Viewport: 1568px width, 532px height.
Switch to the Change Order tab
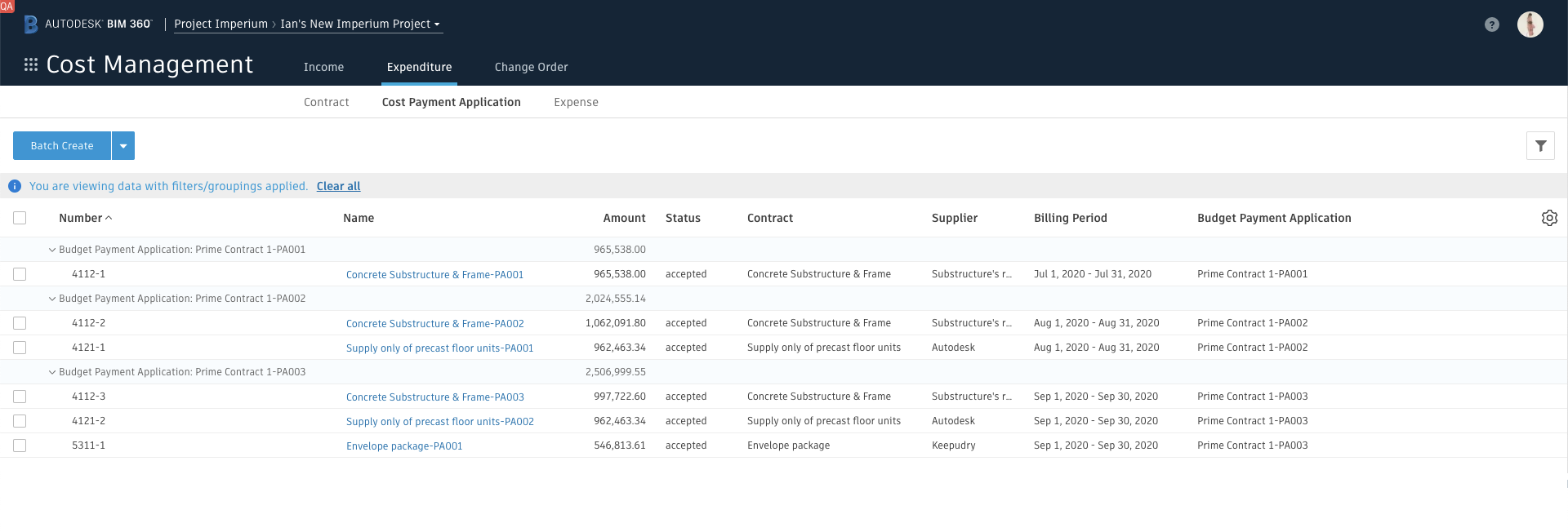pyautogui.click(x=531, y=67)
